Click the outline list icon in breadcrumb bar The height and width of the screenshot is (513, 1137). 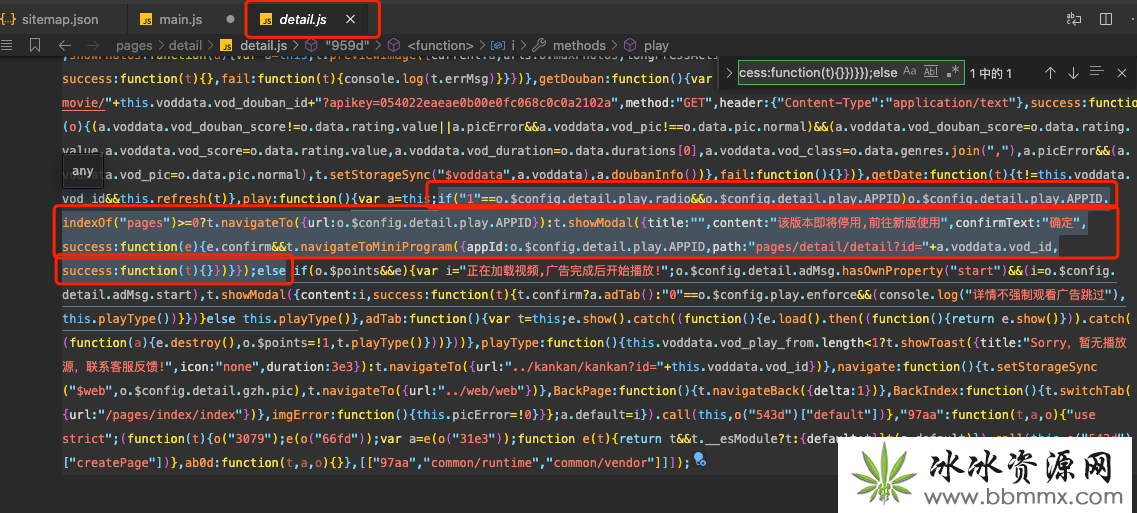pyautogui.click(x=7, y=45)
